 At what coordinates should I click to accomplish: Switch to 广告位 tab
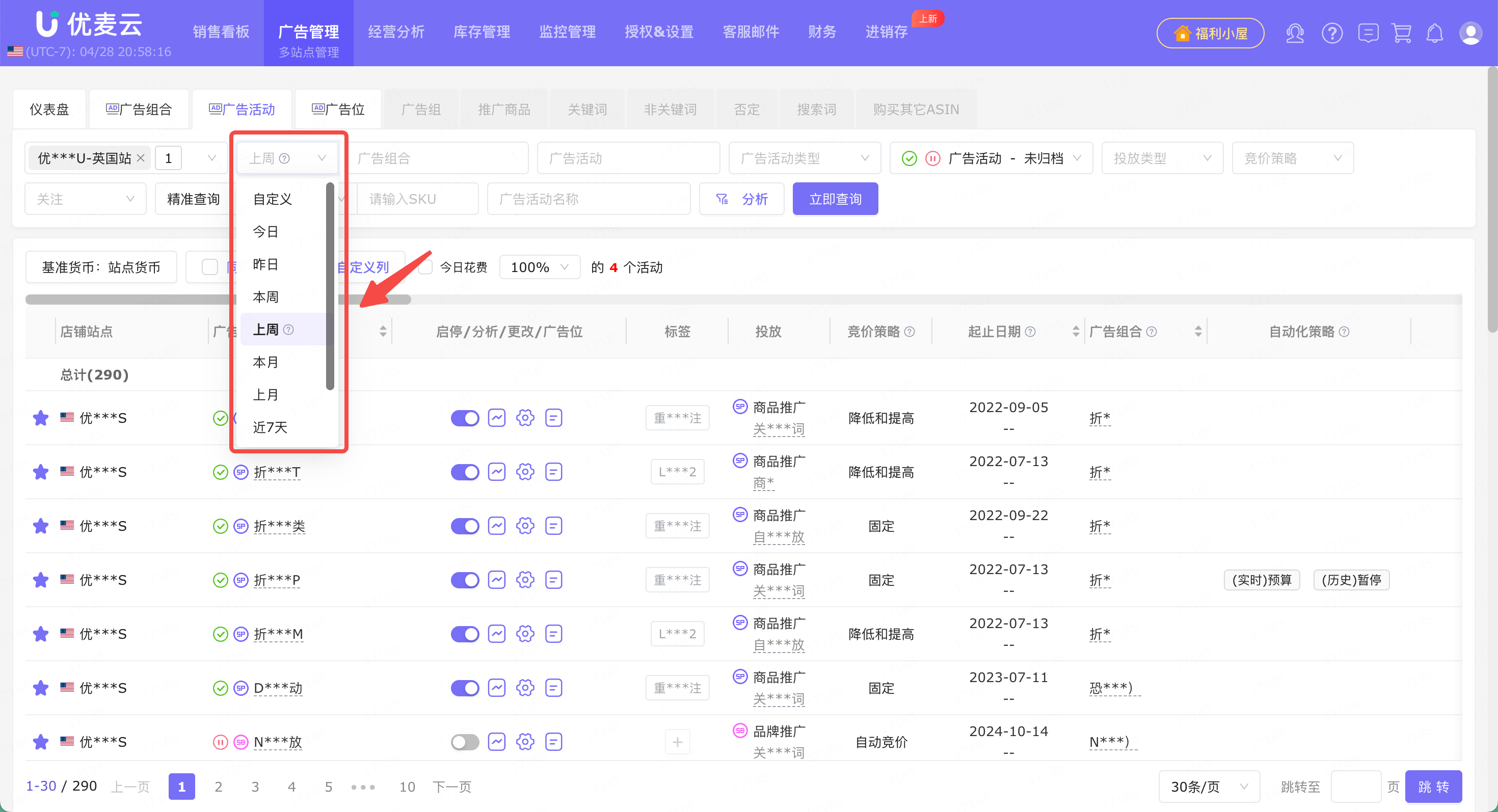tap(338, 110)
